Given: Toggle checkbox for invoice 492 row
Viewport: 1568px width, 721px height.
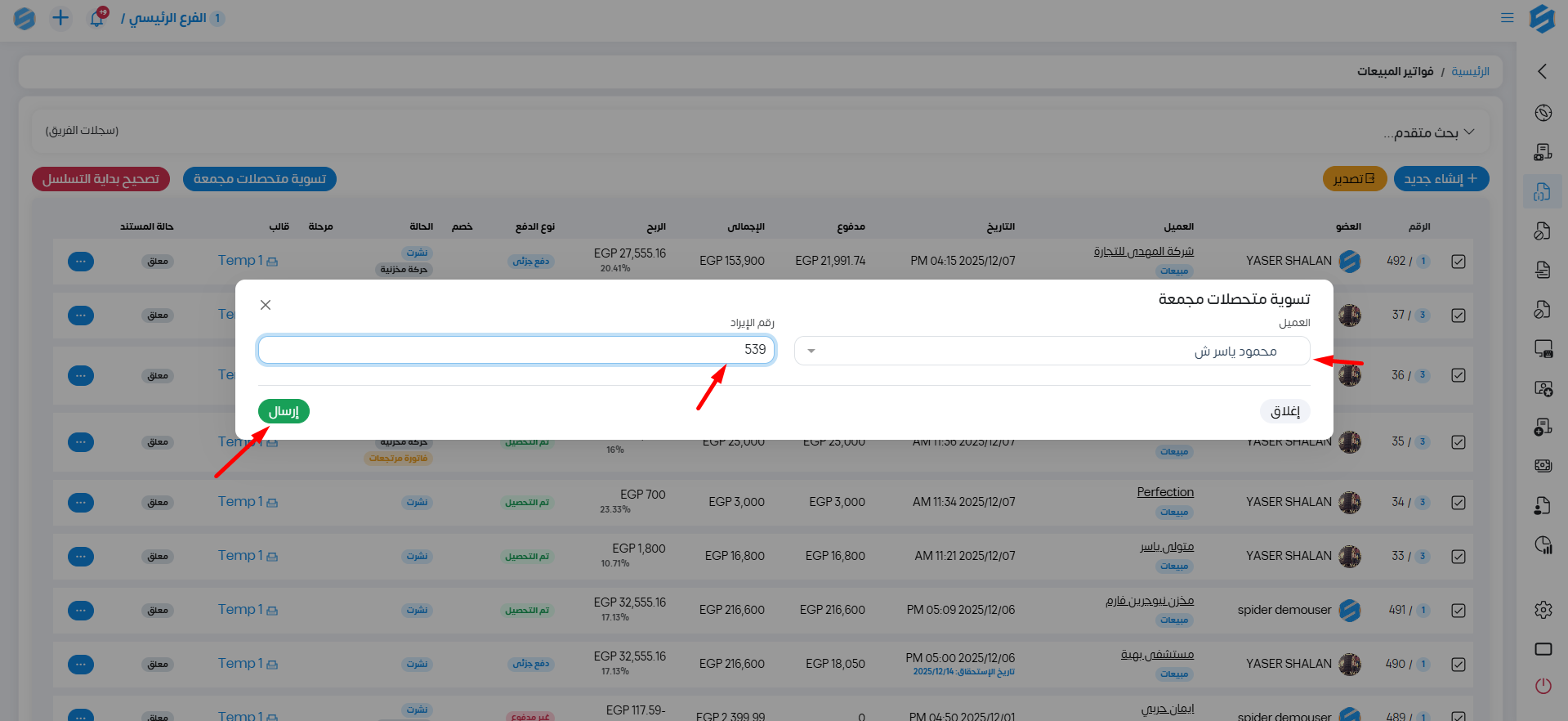Looking at the screenshot, I should tap(1459, 262).
